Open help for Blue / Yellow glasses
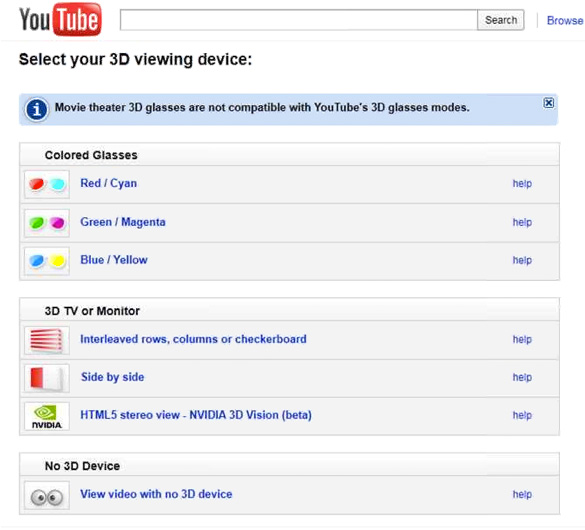Viewport: 585px width, 530px height. [522, 260]
